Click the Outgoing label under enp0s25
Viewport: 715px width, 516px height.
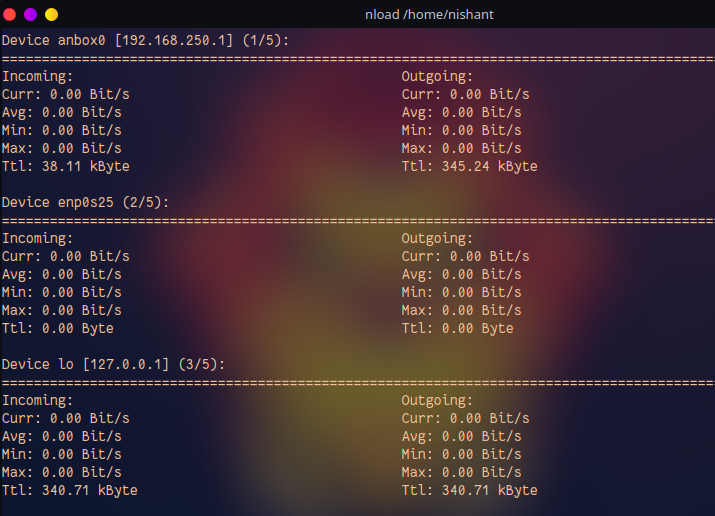[437, 238]
